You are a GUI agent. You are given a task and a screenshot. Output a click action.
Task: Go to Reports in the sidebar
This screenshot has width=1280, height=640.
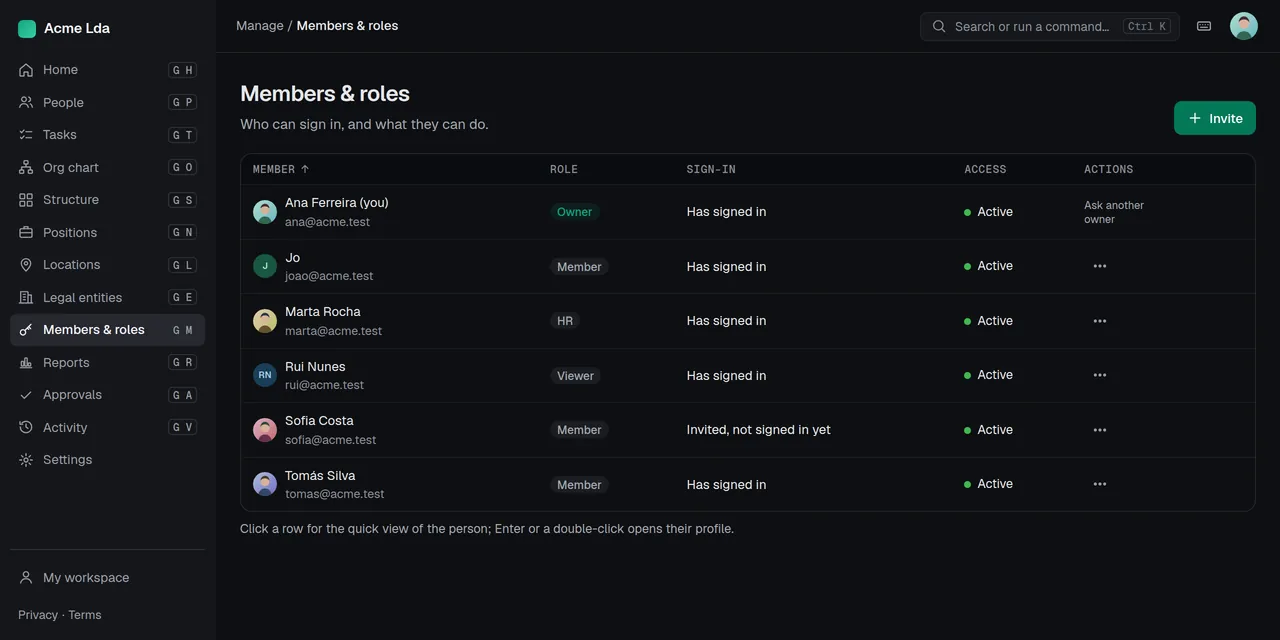pos(108,362)
